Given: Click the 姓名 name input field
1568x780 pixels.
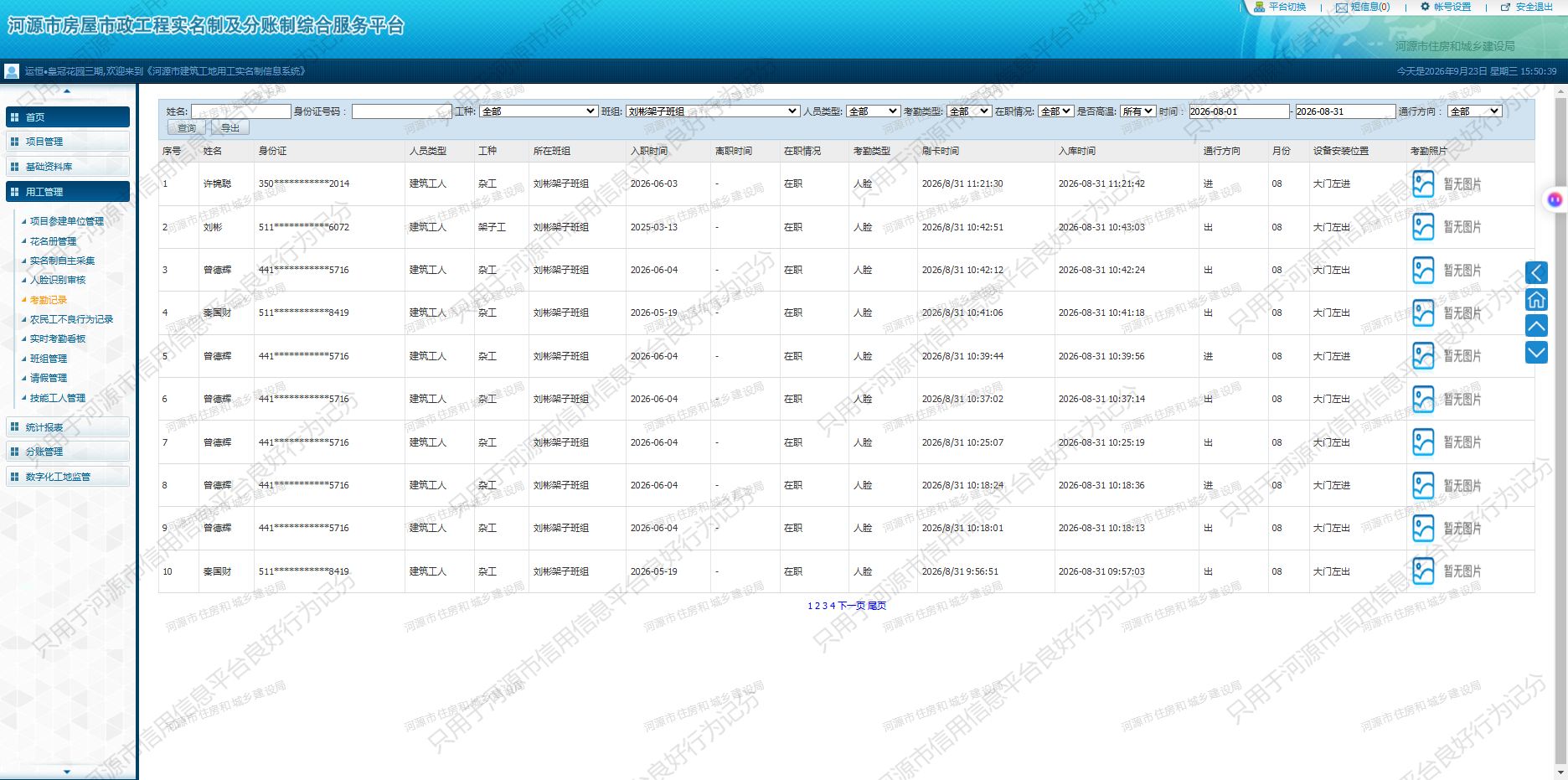Looking at the screenshot, I should (241, 111).
